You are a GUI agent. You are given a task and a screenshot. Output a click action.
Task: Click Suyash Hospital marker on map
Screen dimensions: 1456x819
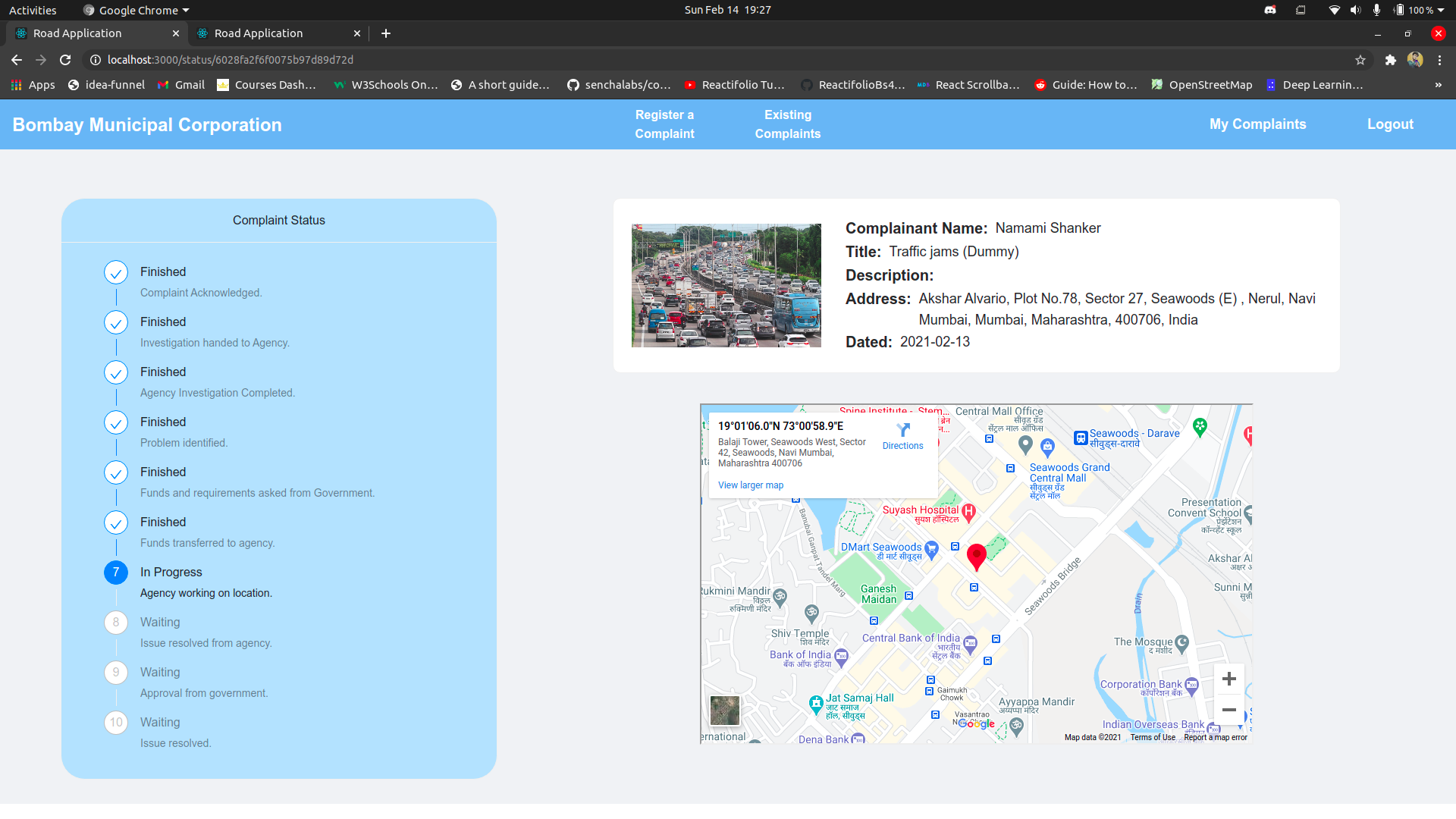[x=968, y=512]
